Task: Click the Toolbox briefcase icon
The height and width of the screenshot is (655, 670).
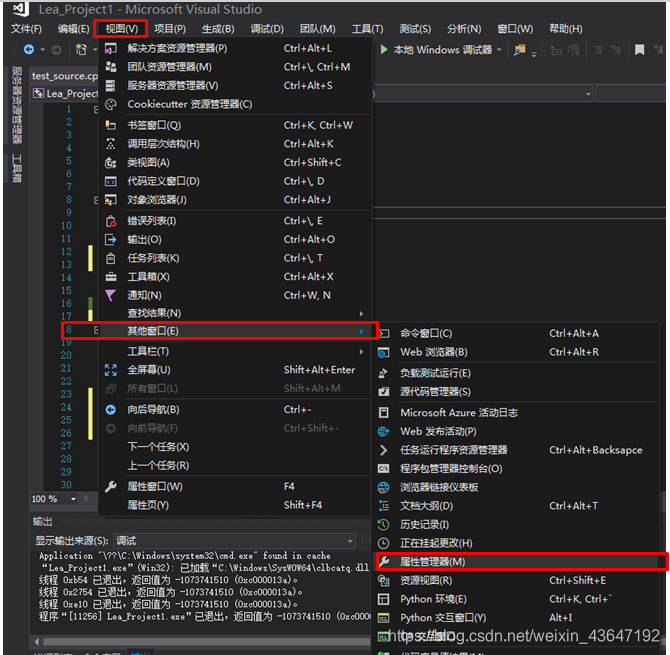Action: tap(111, 277)
